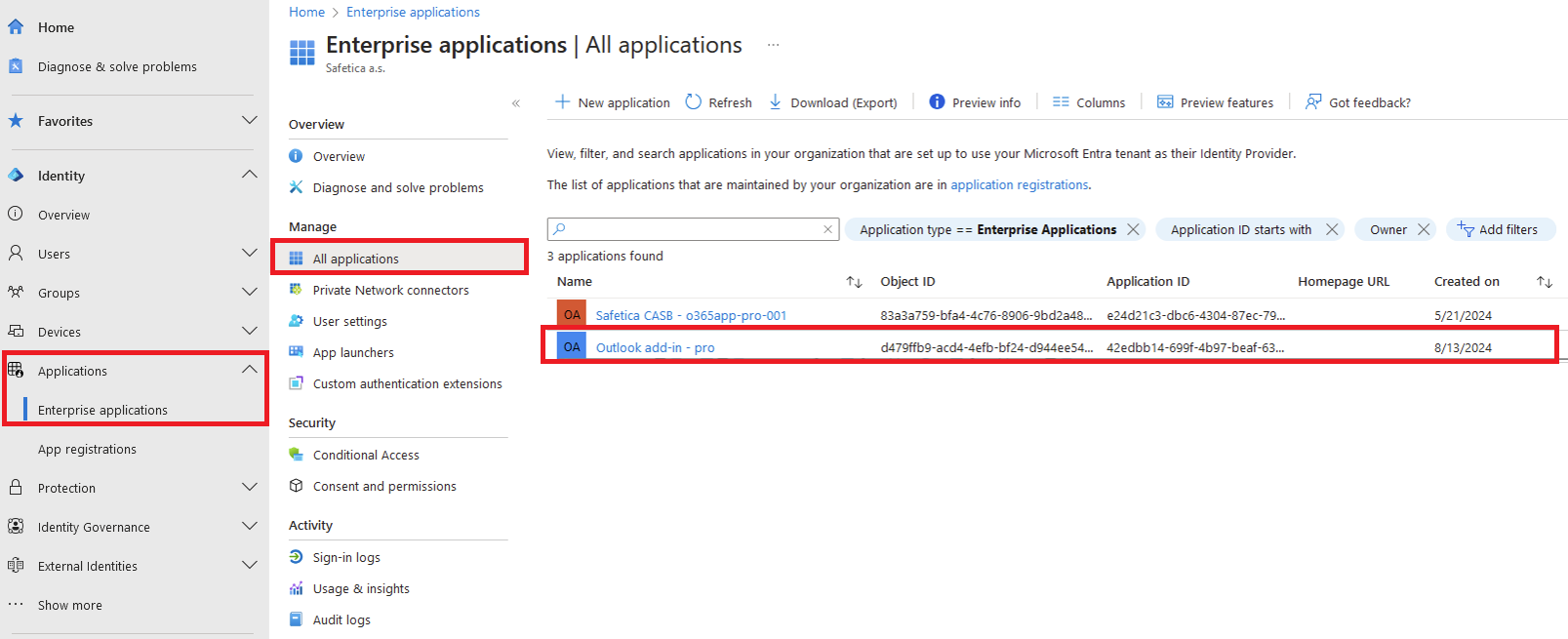Viewport: 1568px width, 639px height.
Task: Click the Preview features icon
Action: (x=1165, y=101)
